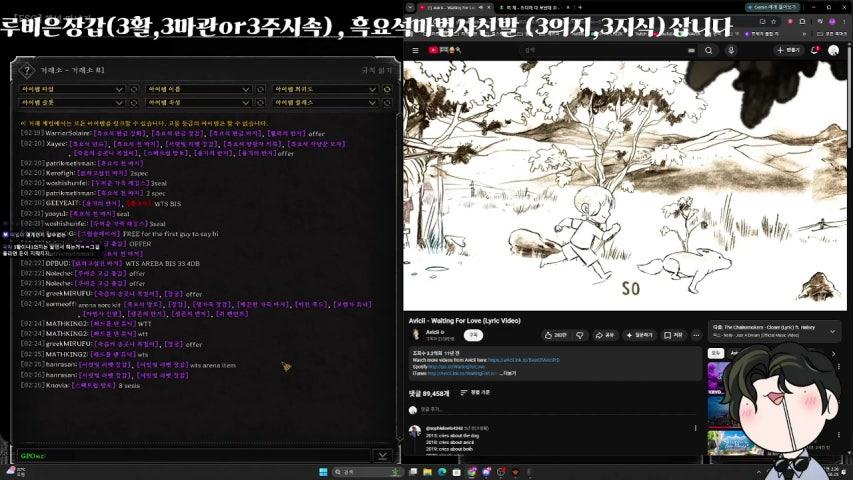853x480 pixels.
Task: Open the YouTube account avatar menu
Action: click(x=833, y=50)
